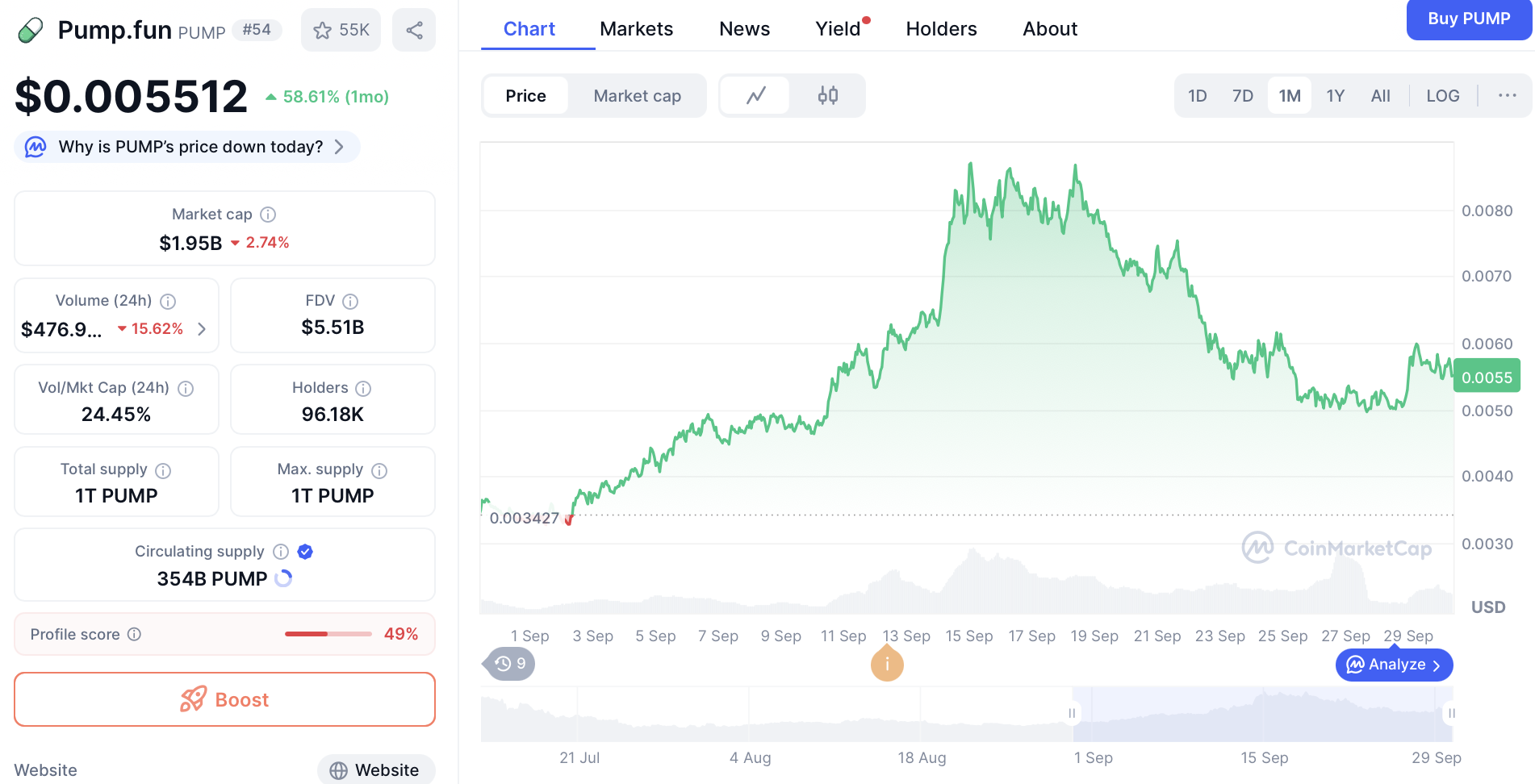Click the globe Website button
1535x784 pixels.
click(376, 770)
